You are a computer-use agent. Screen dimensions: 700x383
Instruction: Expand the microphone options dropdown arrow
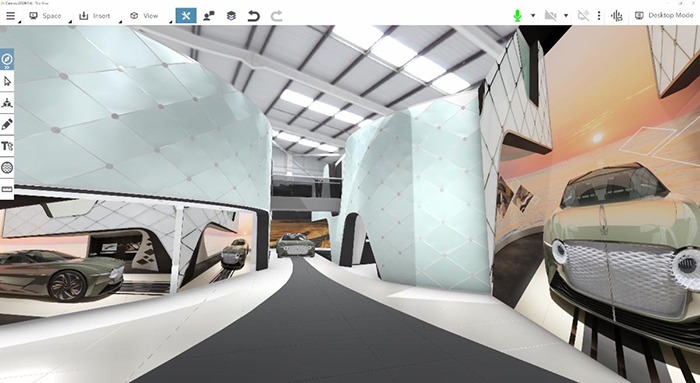(x=533, y=16)
